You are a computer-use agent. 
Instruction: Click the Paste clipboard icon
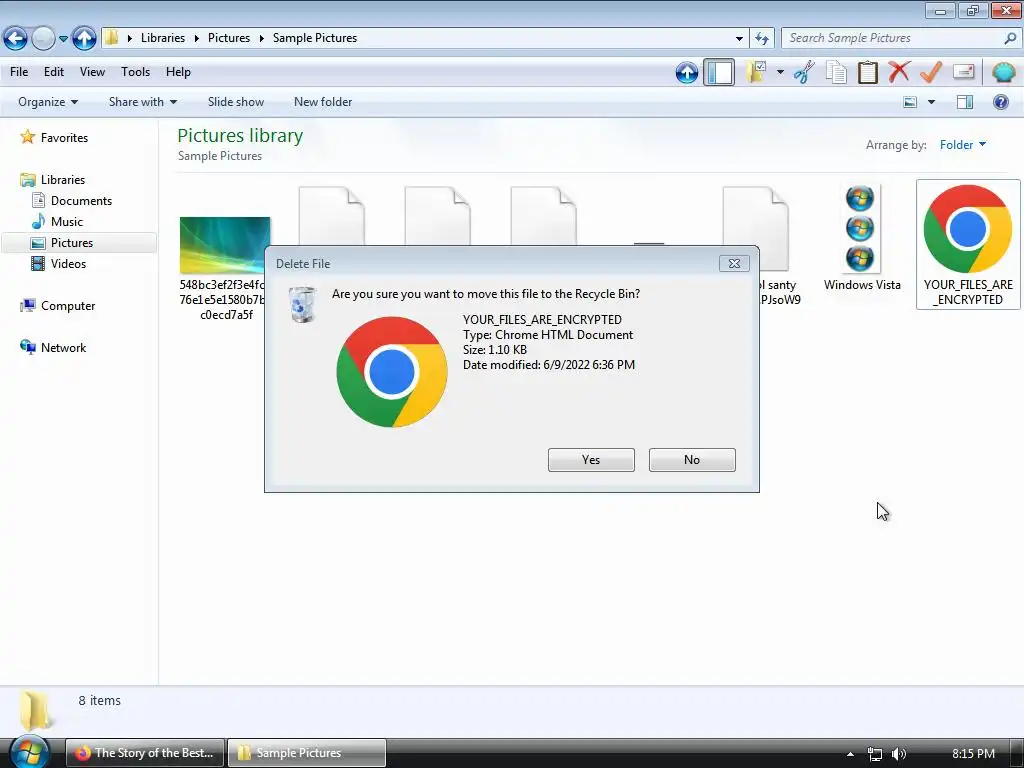[867, 72]
